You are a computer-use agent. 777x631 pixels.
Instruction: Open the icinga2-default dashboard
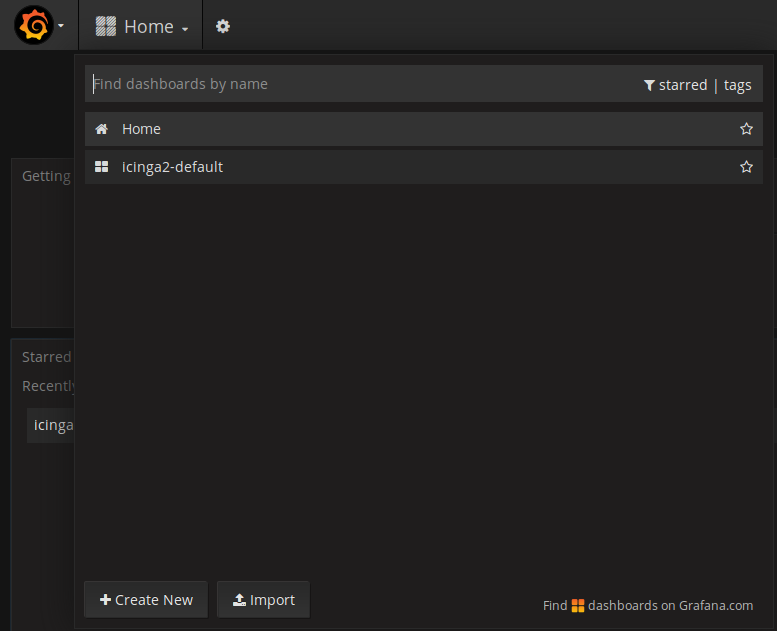(x=172, y=167)
